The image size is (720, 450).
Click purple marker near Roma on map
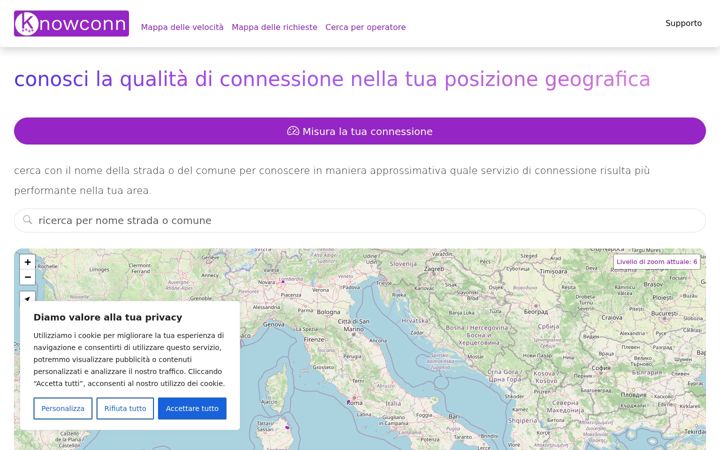coord(349,402)
